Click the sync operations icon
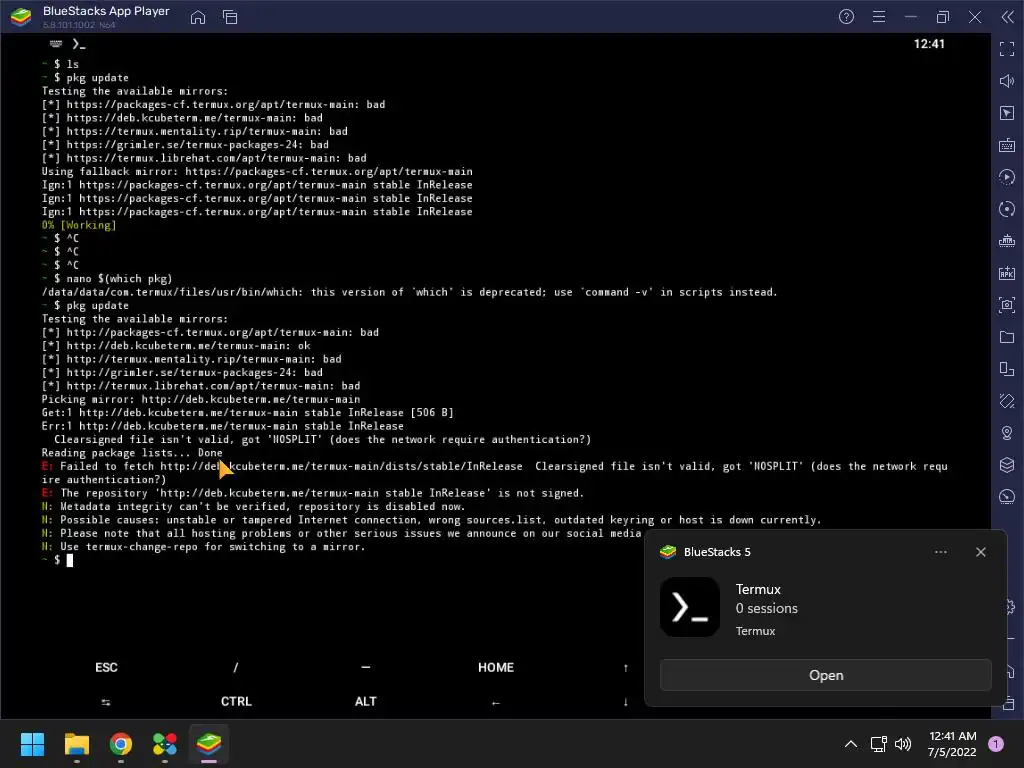Screen dimensions: 1024x768 [1007, 209]
